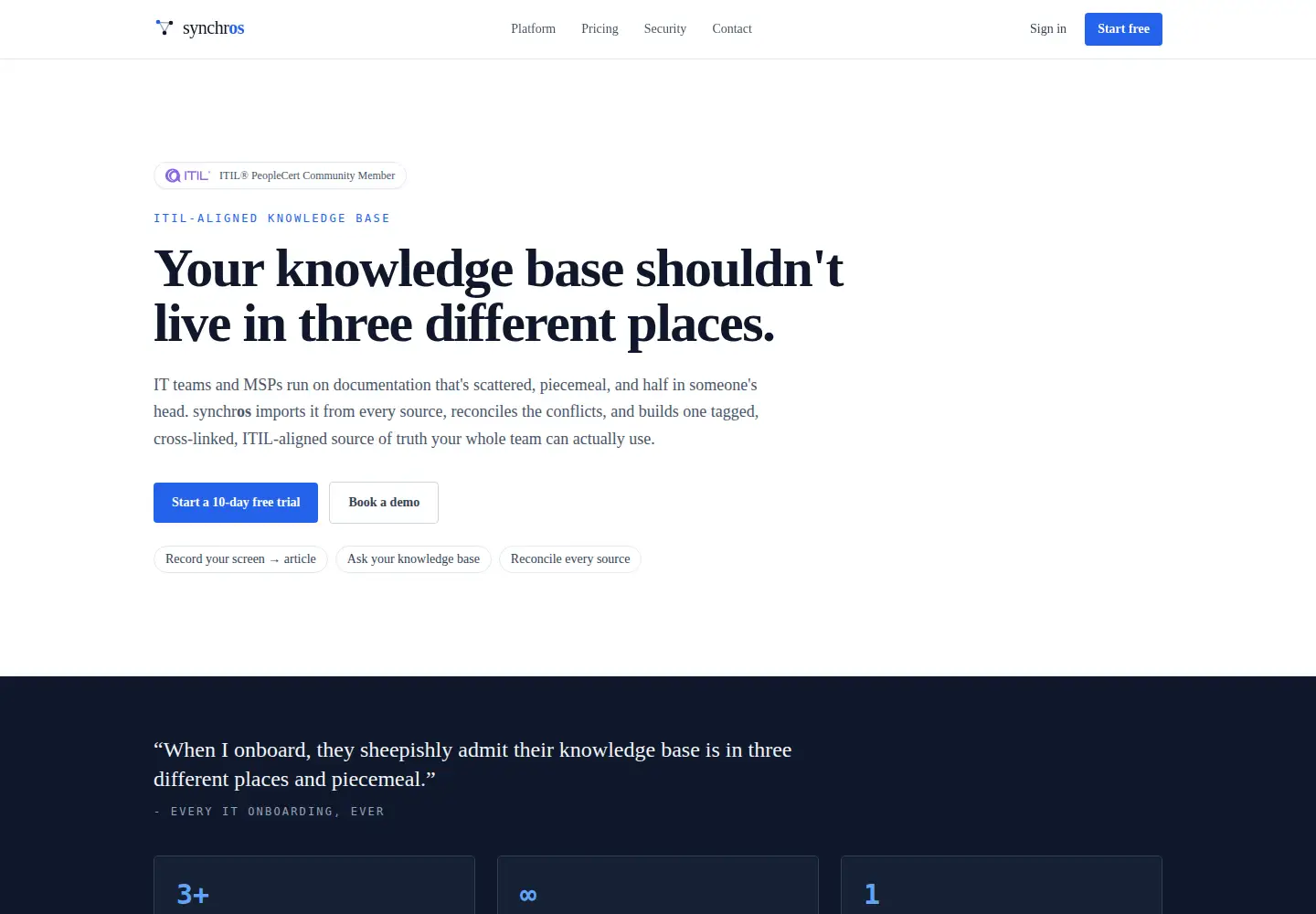
Task: Click the synchros brand name
Action: [213, 28]
